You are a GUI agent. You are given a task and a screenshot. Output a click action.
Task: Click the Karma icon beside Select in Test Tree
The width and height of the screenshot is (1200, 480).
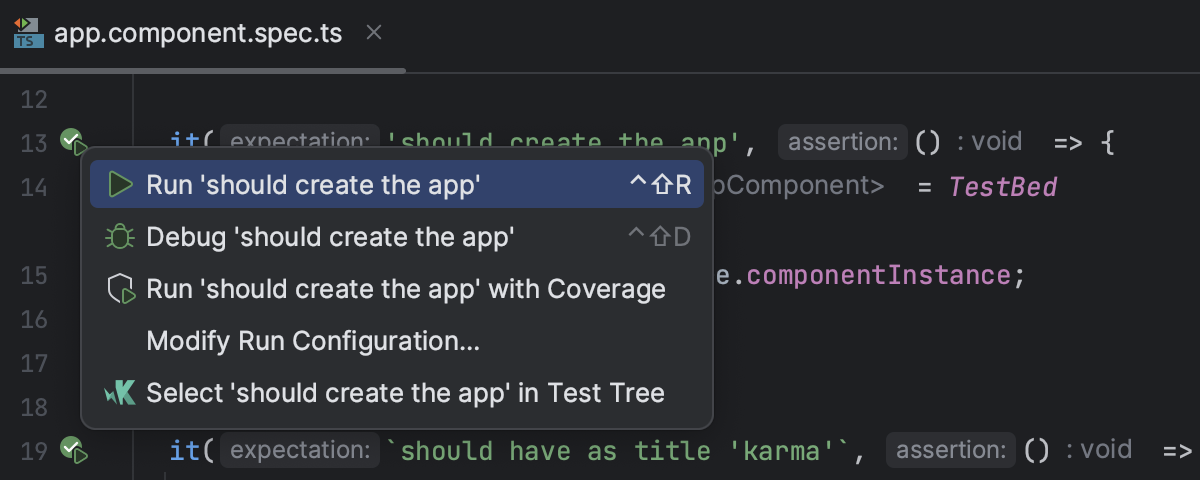120,393
